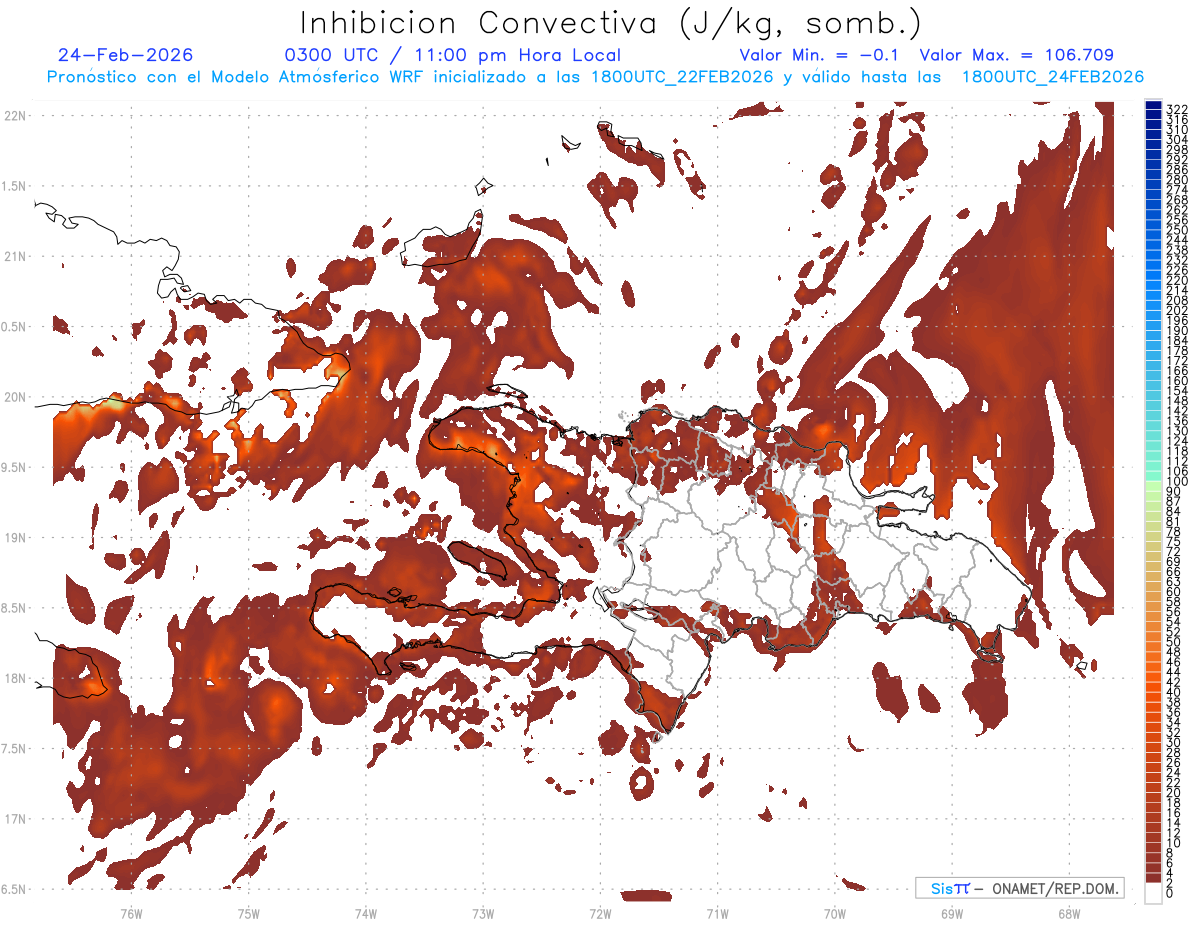The height and width of the screenshot is (927, 1200).
Task: Click the '69W' longitude label
Action: [x=951, y=913]
